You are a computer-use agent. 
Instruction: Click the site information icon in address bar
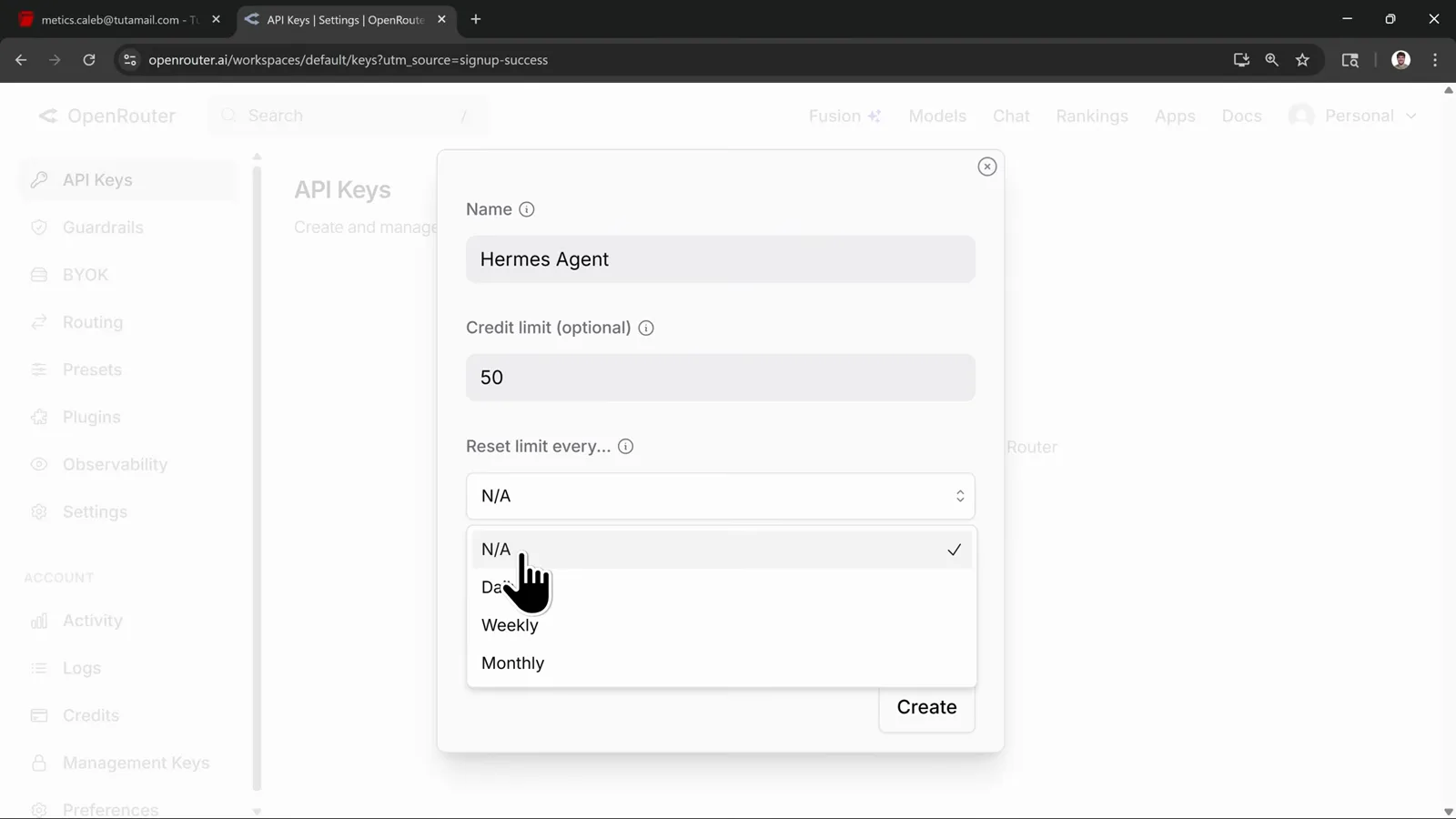click(130, 60)
